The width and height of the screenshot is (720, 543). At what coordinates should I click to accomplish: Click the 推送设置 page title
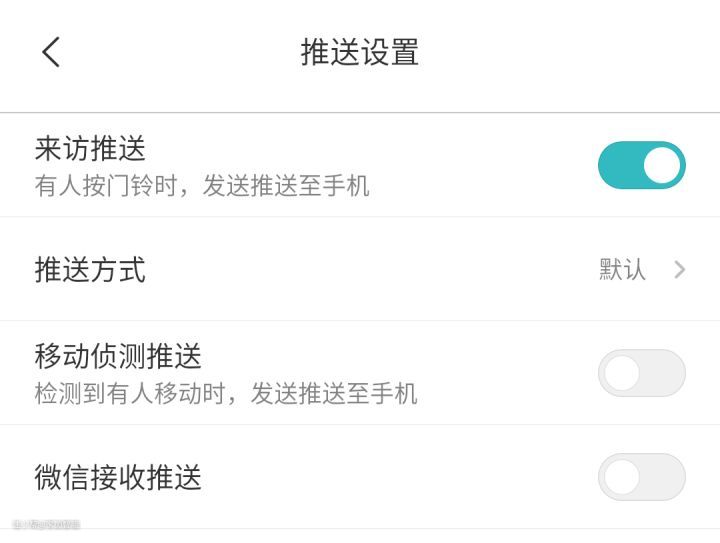[360, 52]
